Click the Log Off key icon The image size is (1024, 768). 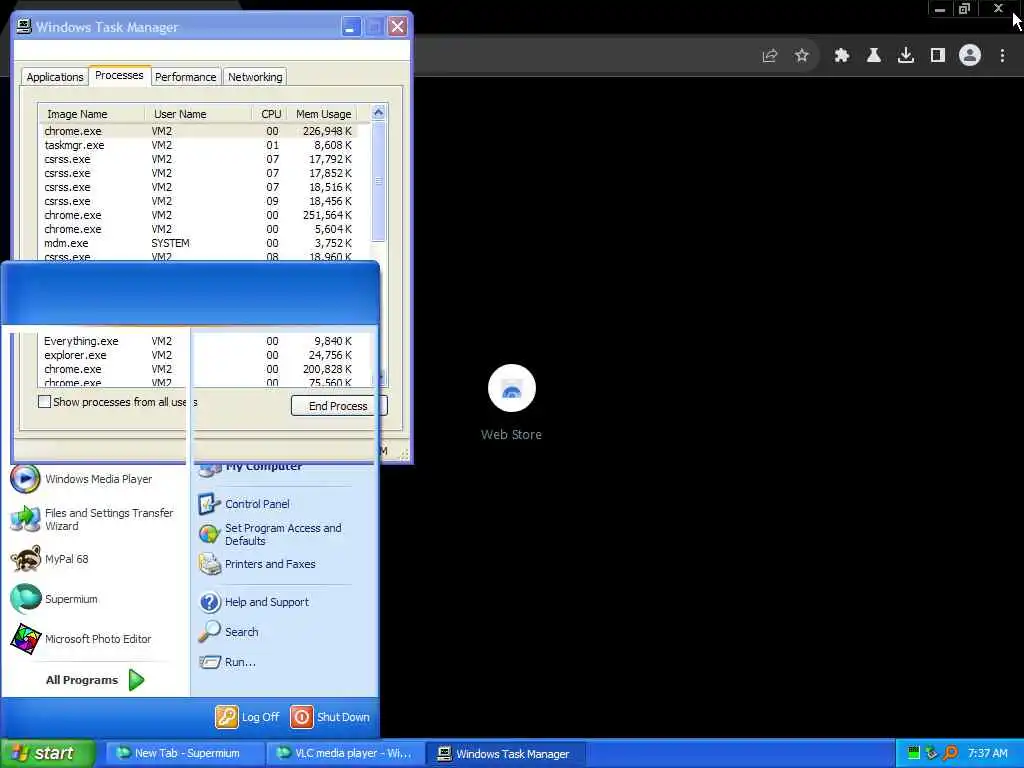(x=227, y=716)
